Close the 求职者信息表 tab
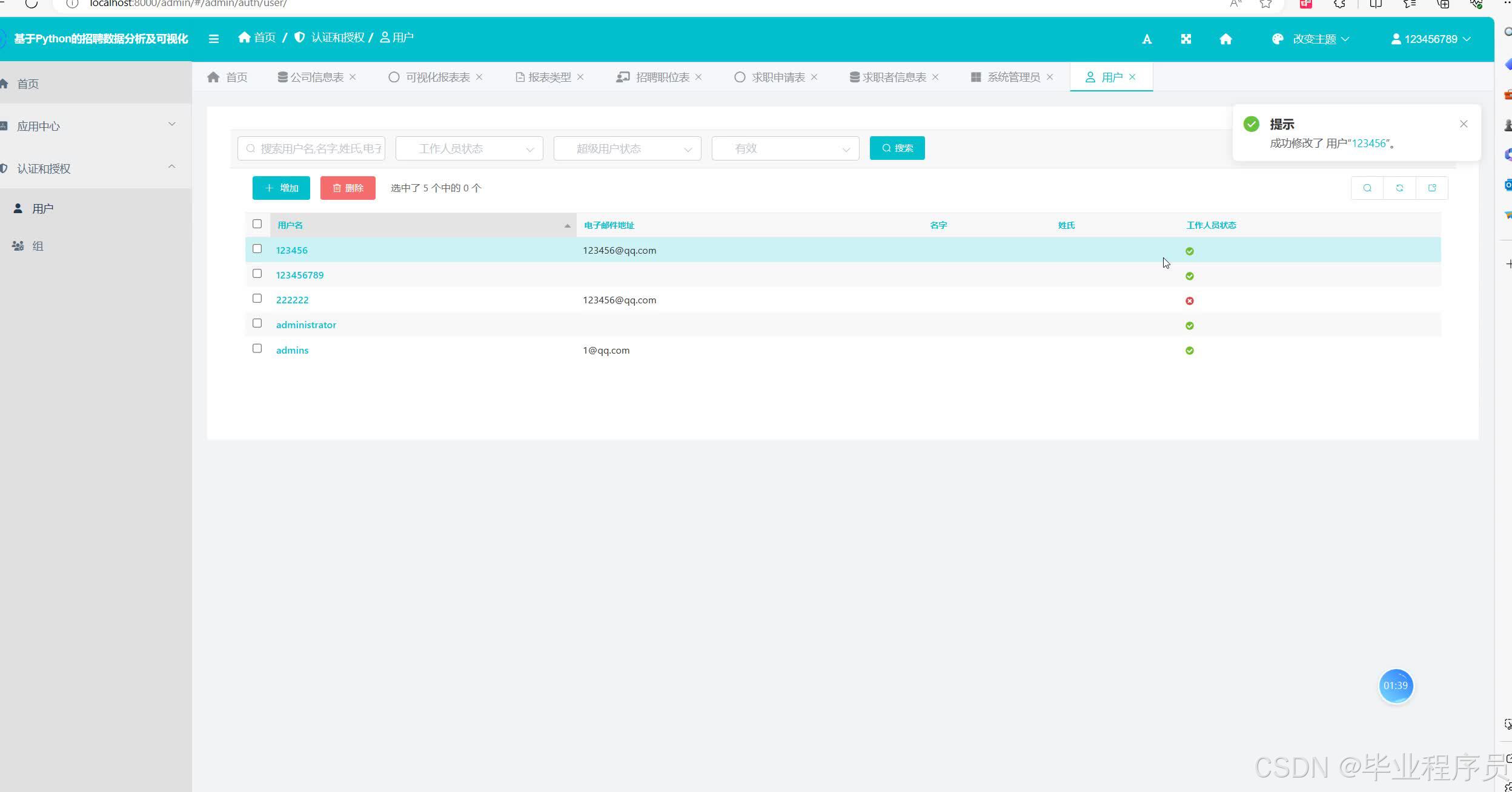This screenshot has height=792, width=1512. pos(935,77)
